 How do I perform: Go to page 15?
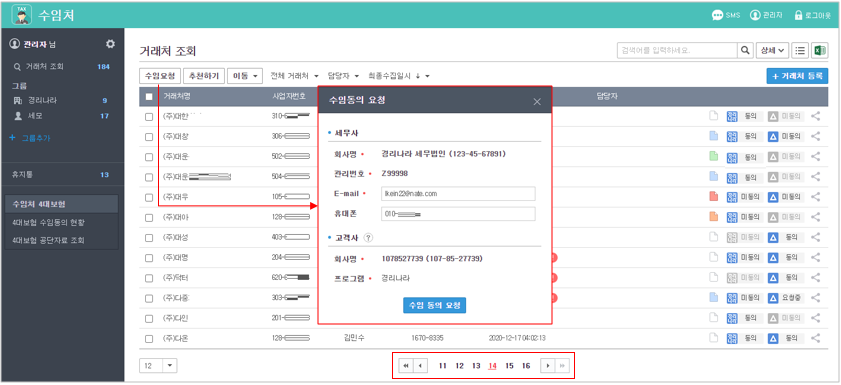(510, 366)
